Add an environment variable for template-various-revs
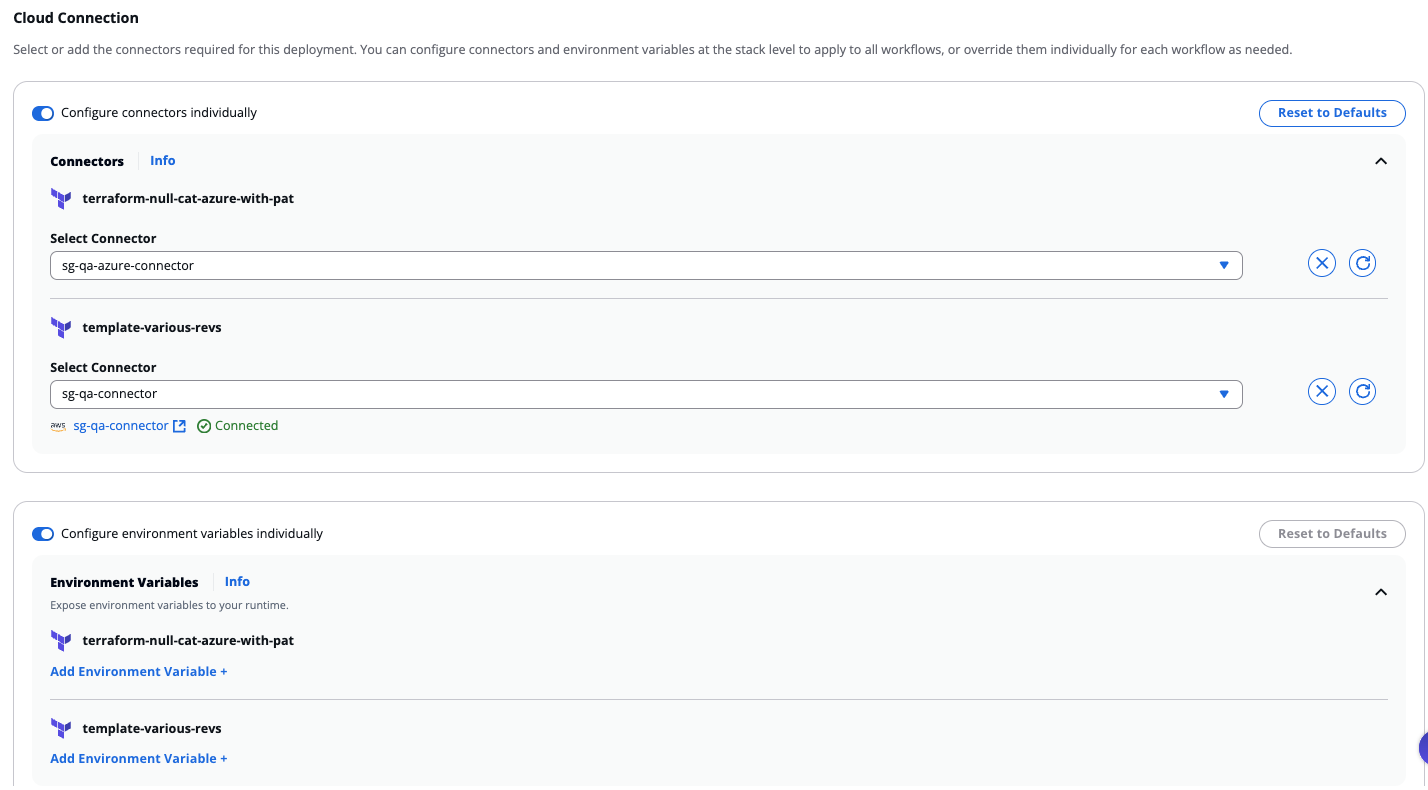 [138, 758]
